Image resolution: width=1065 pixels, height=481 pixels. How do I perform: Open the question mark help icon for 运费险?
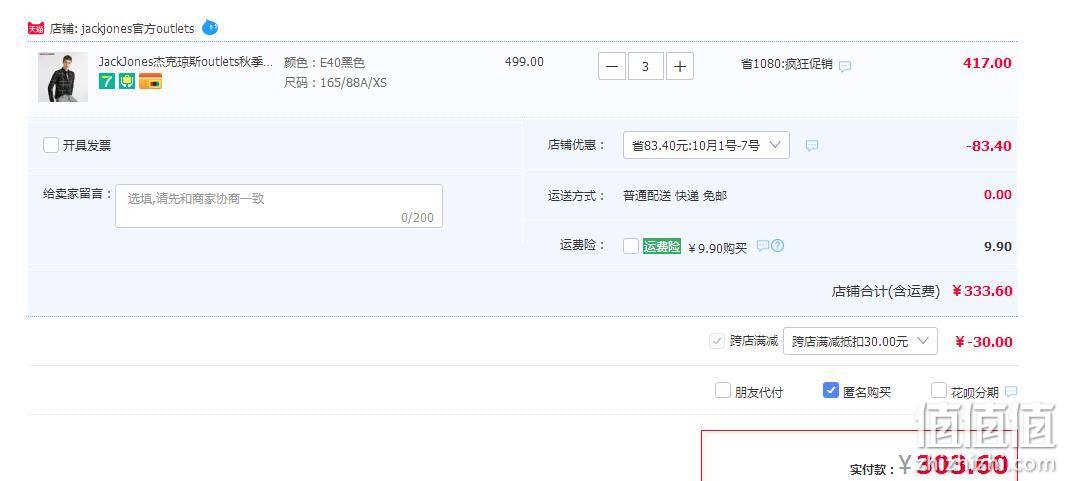[x=778, y=246]
